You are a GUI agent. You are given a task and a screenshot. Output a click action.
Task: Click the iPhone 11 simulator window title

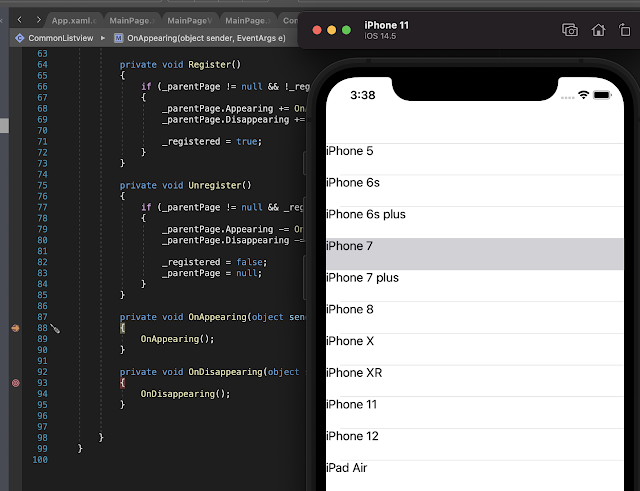click(386, 25)
